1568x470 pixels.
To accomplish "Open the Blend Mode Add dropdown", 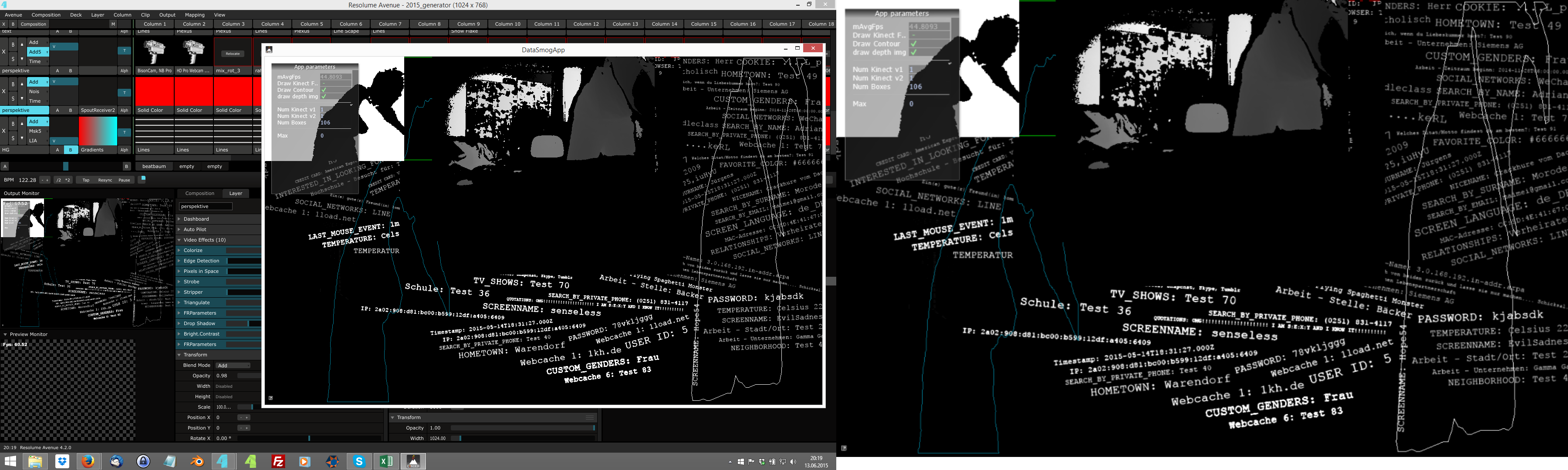I will [x=233, y=366].
